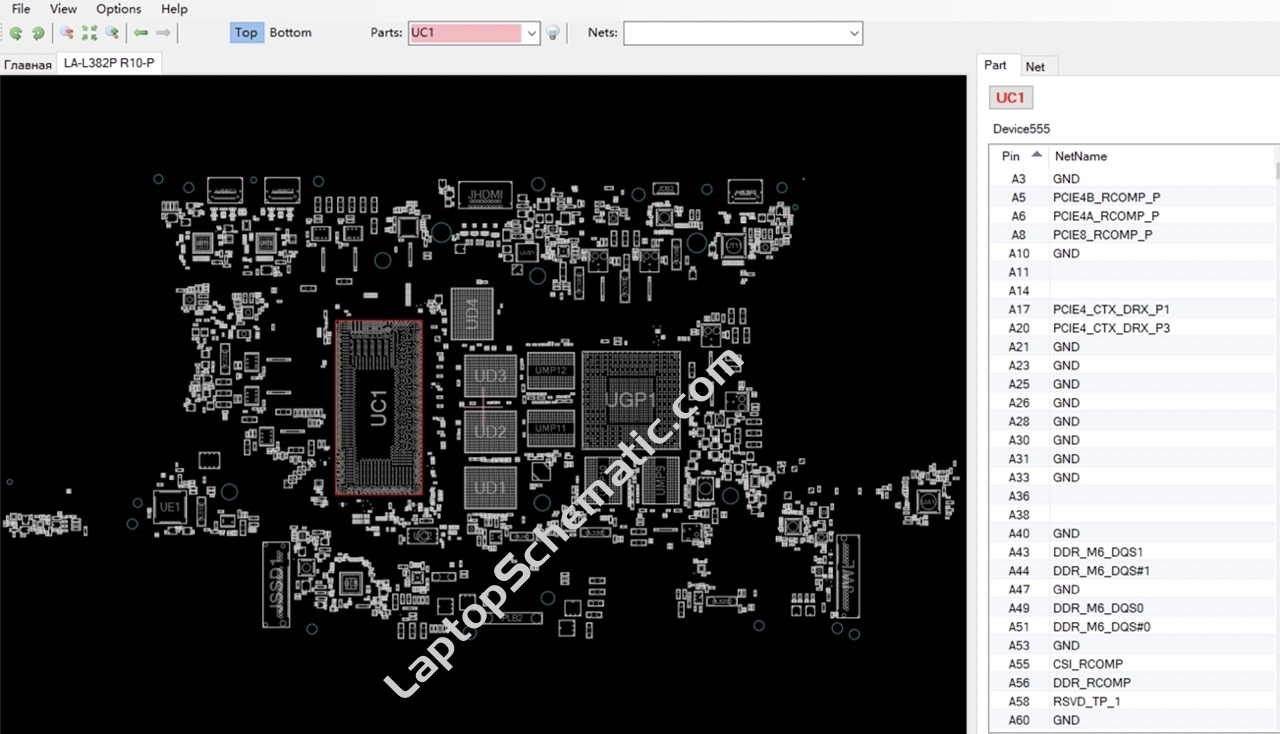Image resolution: width=1280 pixels, height=734 pixels.
Task: Select the UD3 component on the board
Action: (x=490, y=376)
